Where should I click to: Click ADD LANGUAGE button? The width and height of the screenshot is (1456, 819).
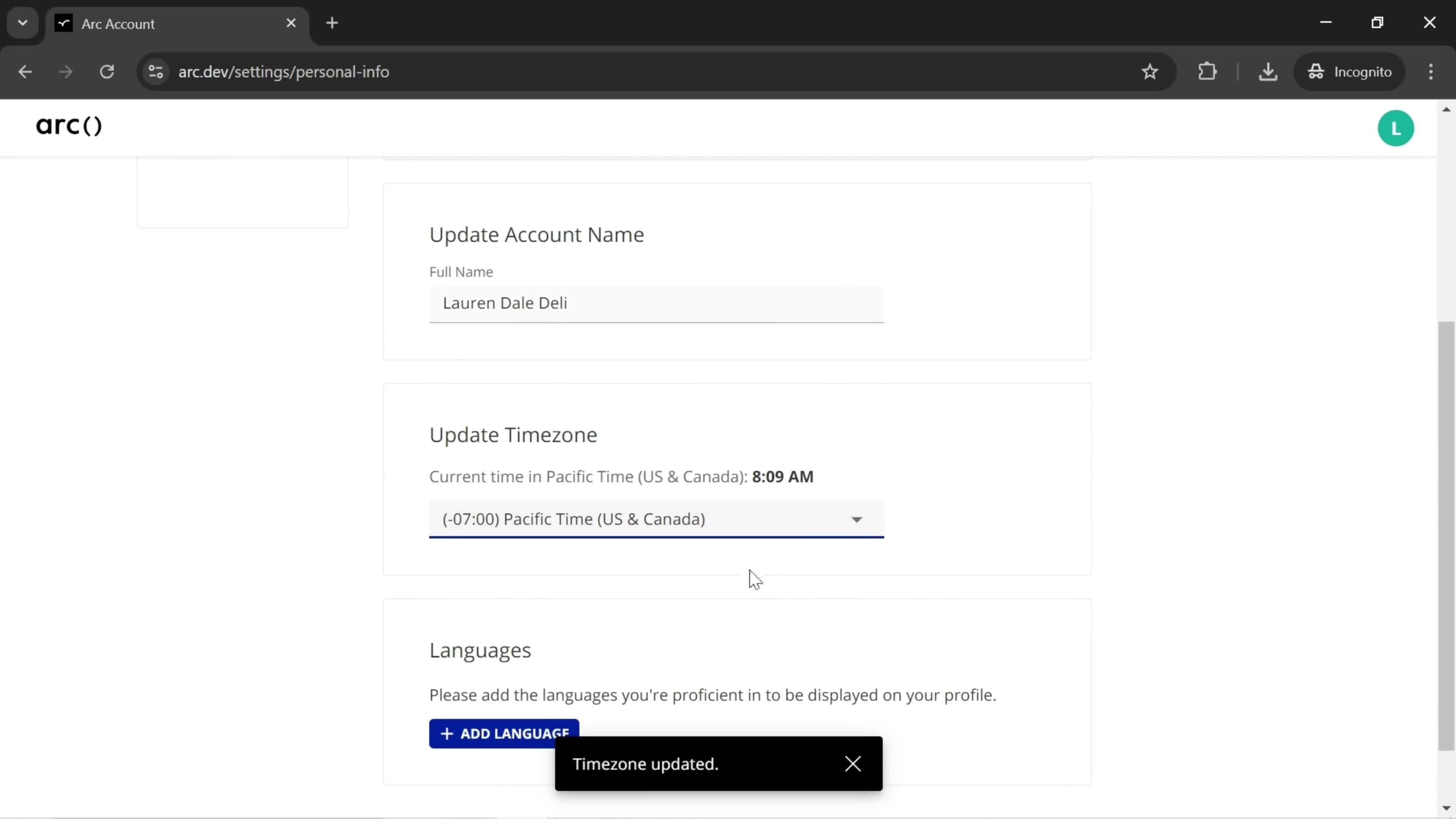point(503,733)
